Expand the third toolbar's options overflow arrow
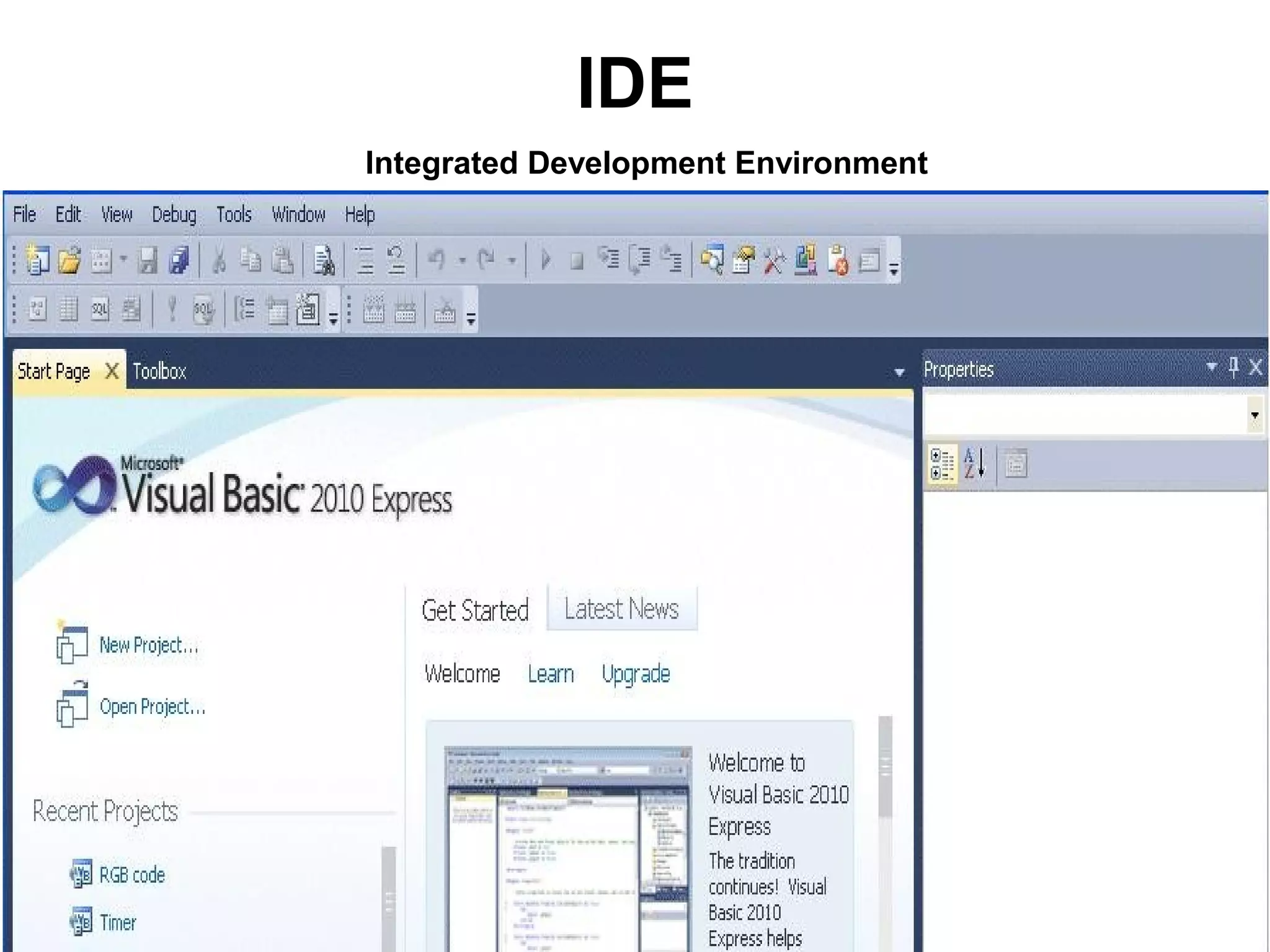Screen dimensions: 1270x952 click(471, 319)
